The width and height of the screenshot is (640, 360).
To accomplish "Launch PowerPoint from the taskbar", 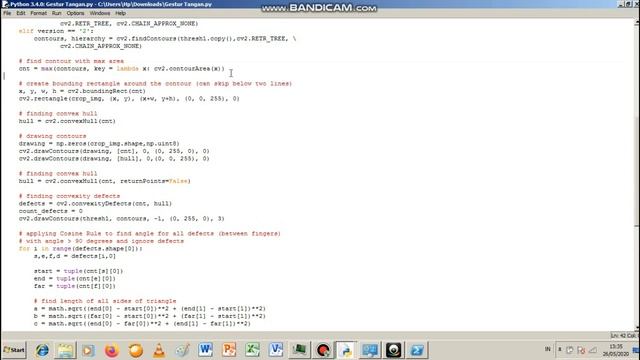I will tap(229, 350).
